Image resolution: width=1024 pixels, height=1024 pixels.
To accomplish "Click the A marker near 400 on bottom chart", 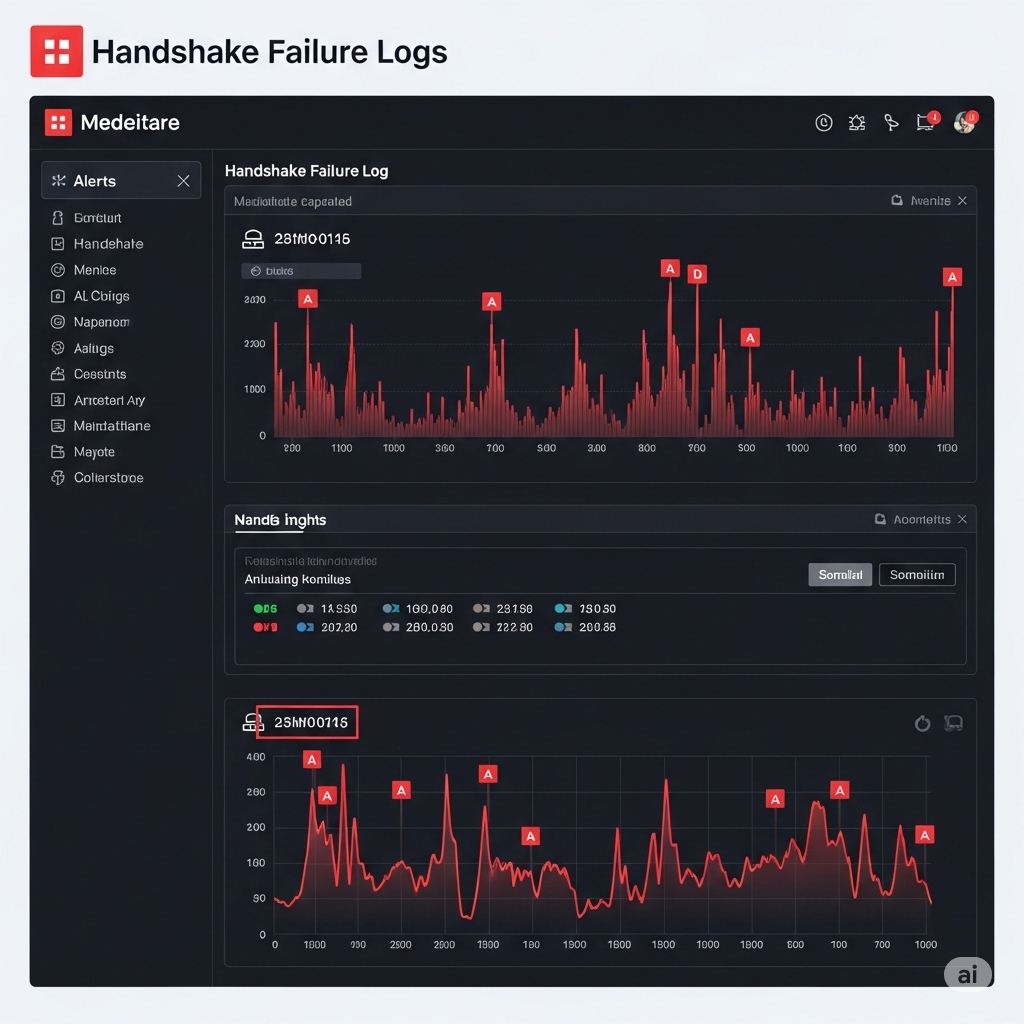I will click(x=312, y=760).
